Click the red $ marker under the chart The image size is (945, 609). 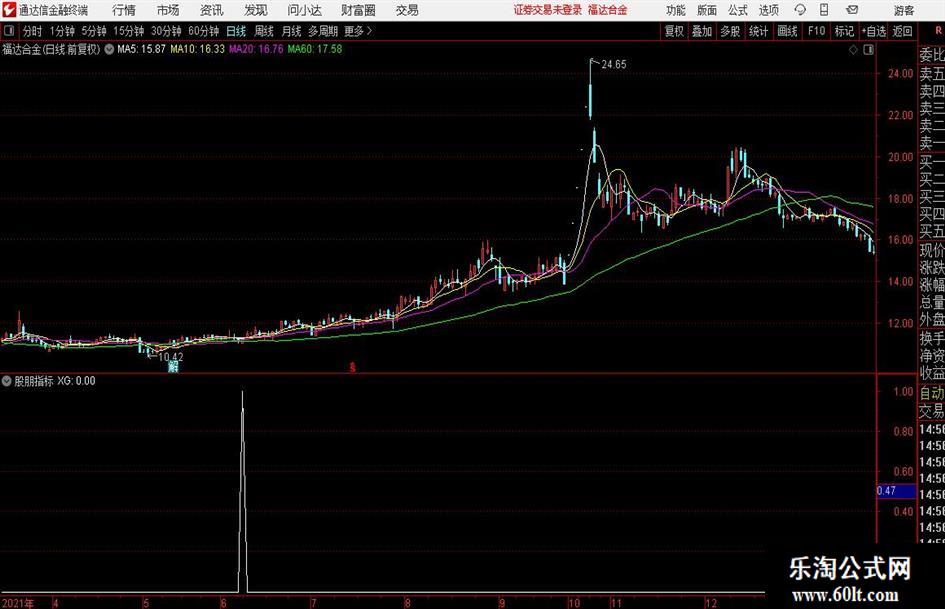tap(353, 367)
